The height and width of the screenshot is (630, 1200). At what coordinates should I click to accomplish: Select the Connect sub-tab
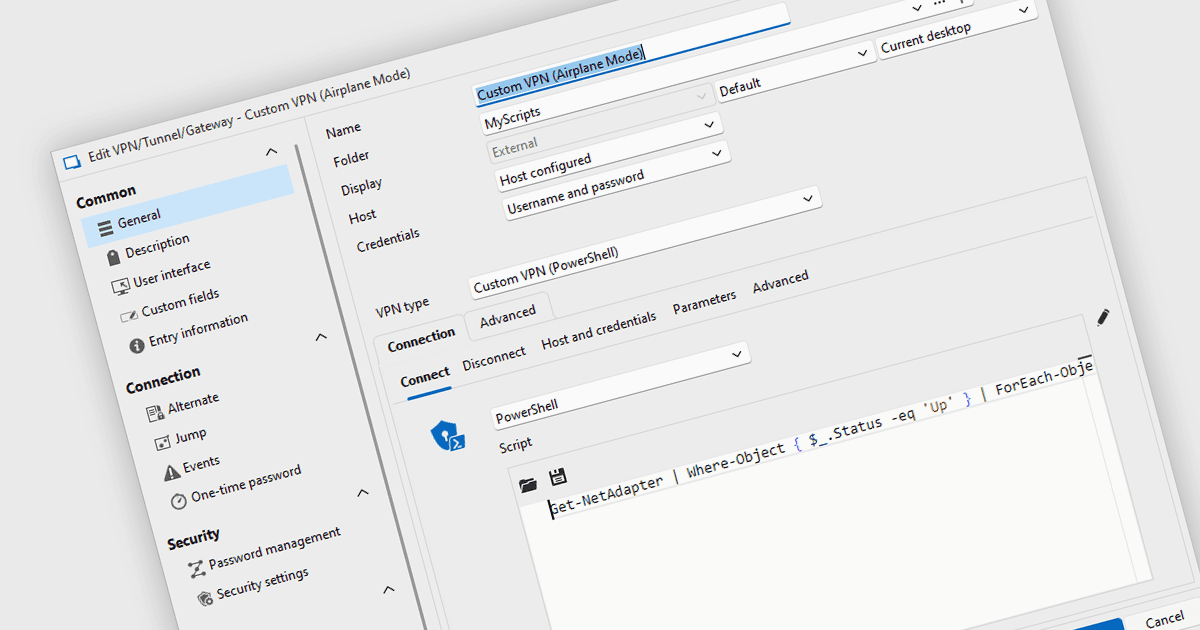pyautogui.click(x=425, y=378)
